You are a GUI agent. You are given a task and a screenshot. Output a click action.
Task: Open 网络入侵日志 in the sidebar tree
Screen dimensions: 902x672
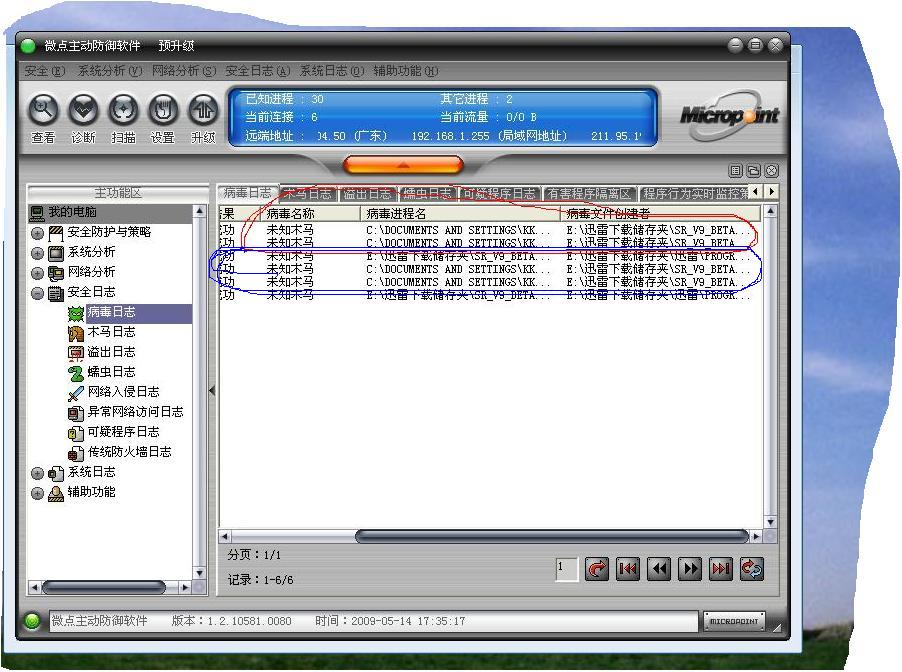pyautogui.click(x=123, y=392)
